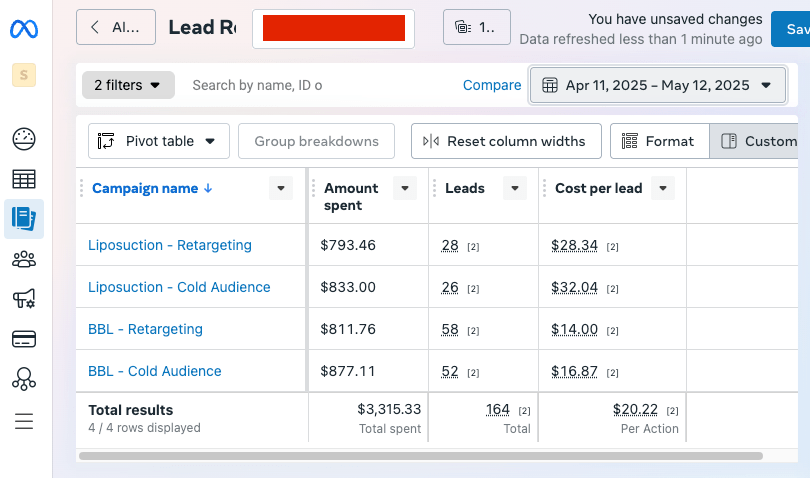Click the Customize columns icon

pyautogui.click(x=729, y=141)
